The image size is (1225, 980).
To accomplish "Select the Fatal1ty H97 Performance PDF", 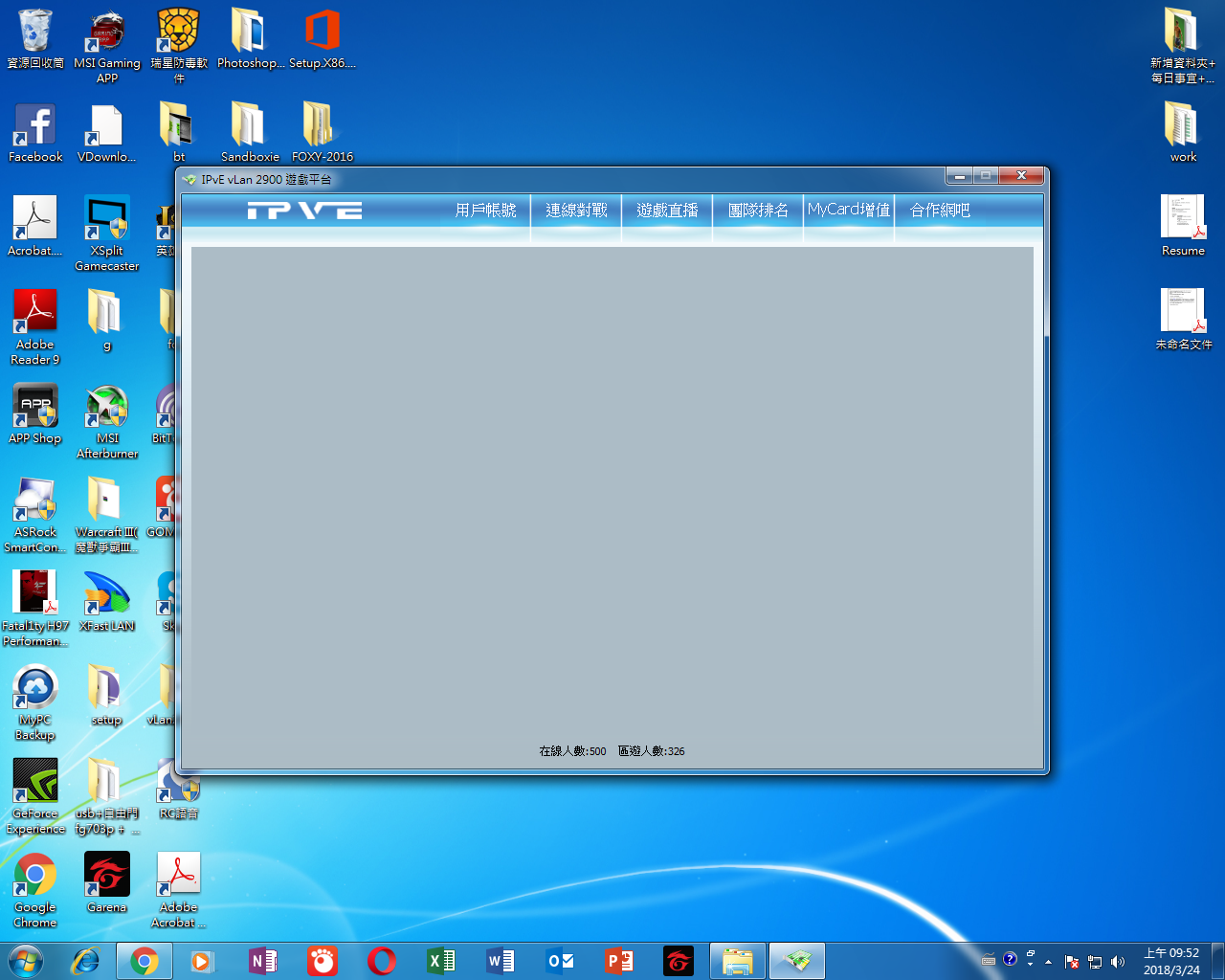I will pyautogui.click(x=35, y=609).
